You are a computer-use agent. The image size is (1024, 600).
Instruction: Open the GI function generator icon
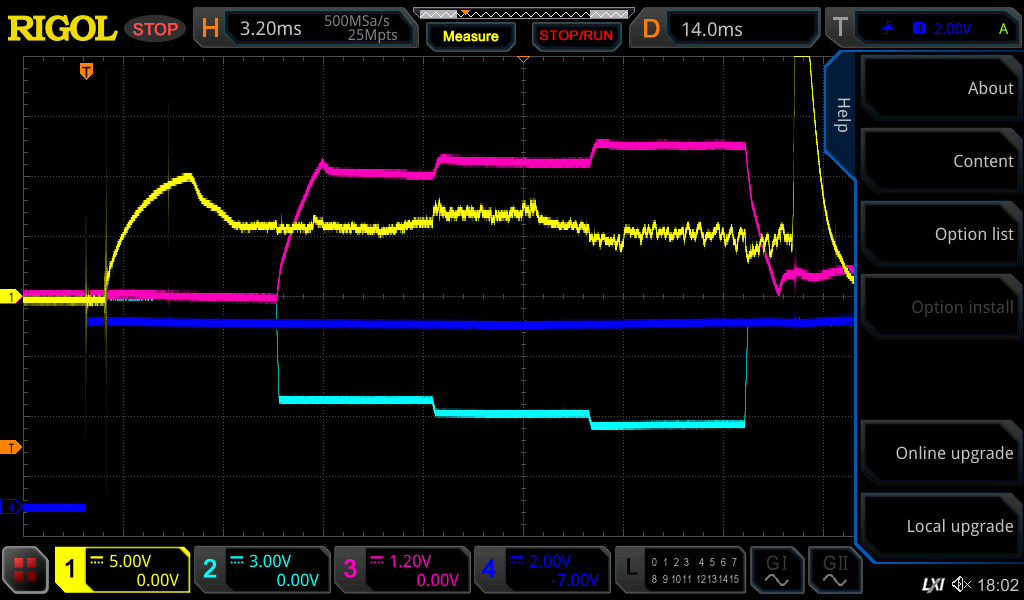tap(776, 571)
